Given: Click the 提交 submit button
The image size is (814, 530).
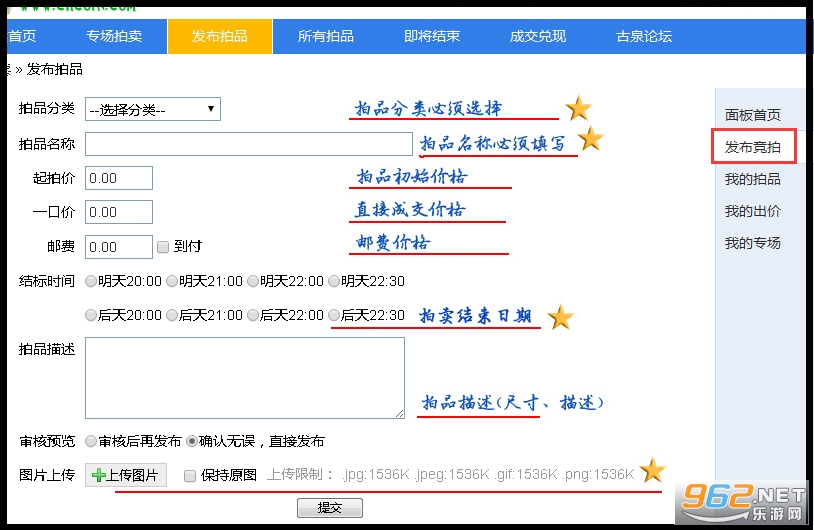Looking at the screenshot, I should pyautogui.click(x=330, y=508).
